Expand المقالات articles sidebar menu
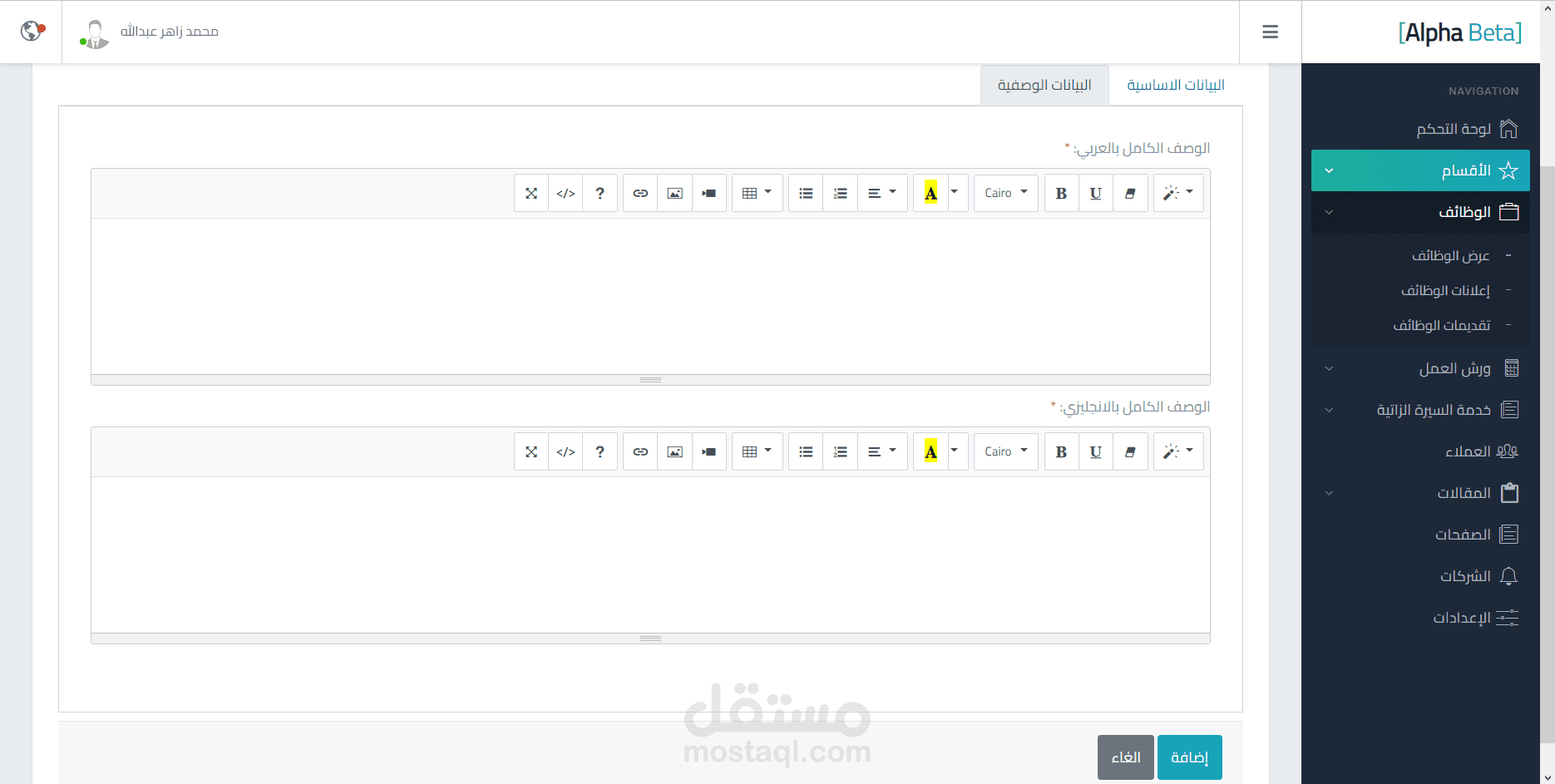1555x784 pixels. 1420,493
